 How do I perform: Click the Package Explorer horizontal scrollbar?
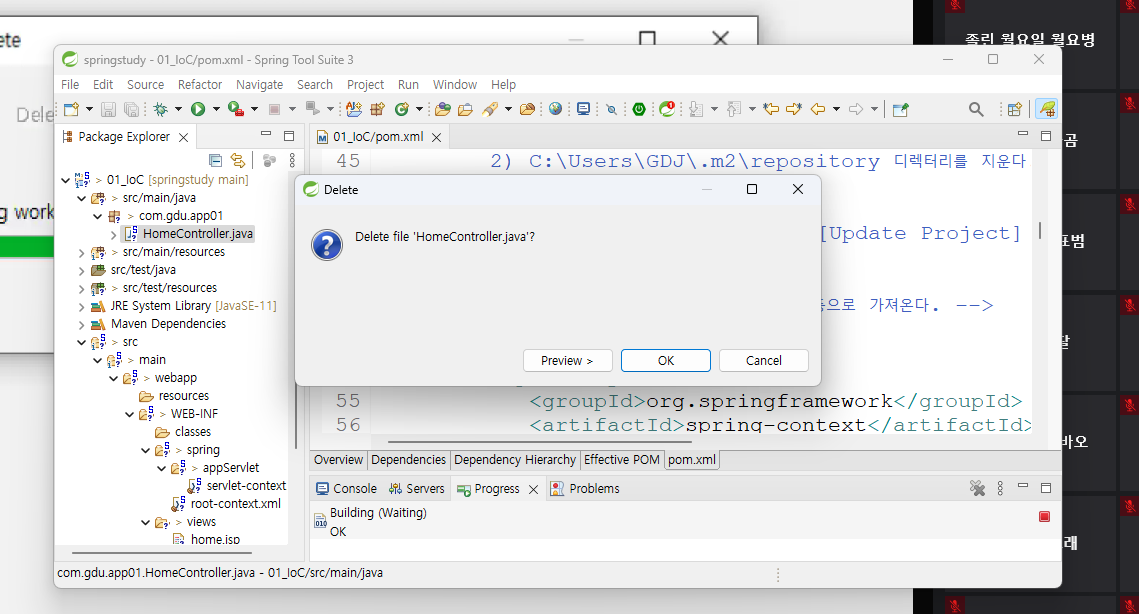coord(161,553)
